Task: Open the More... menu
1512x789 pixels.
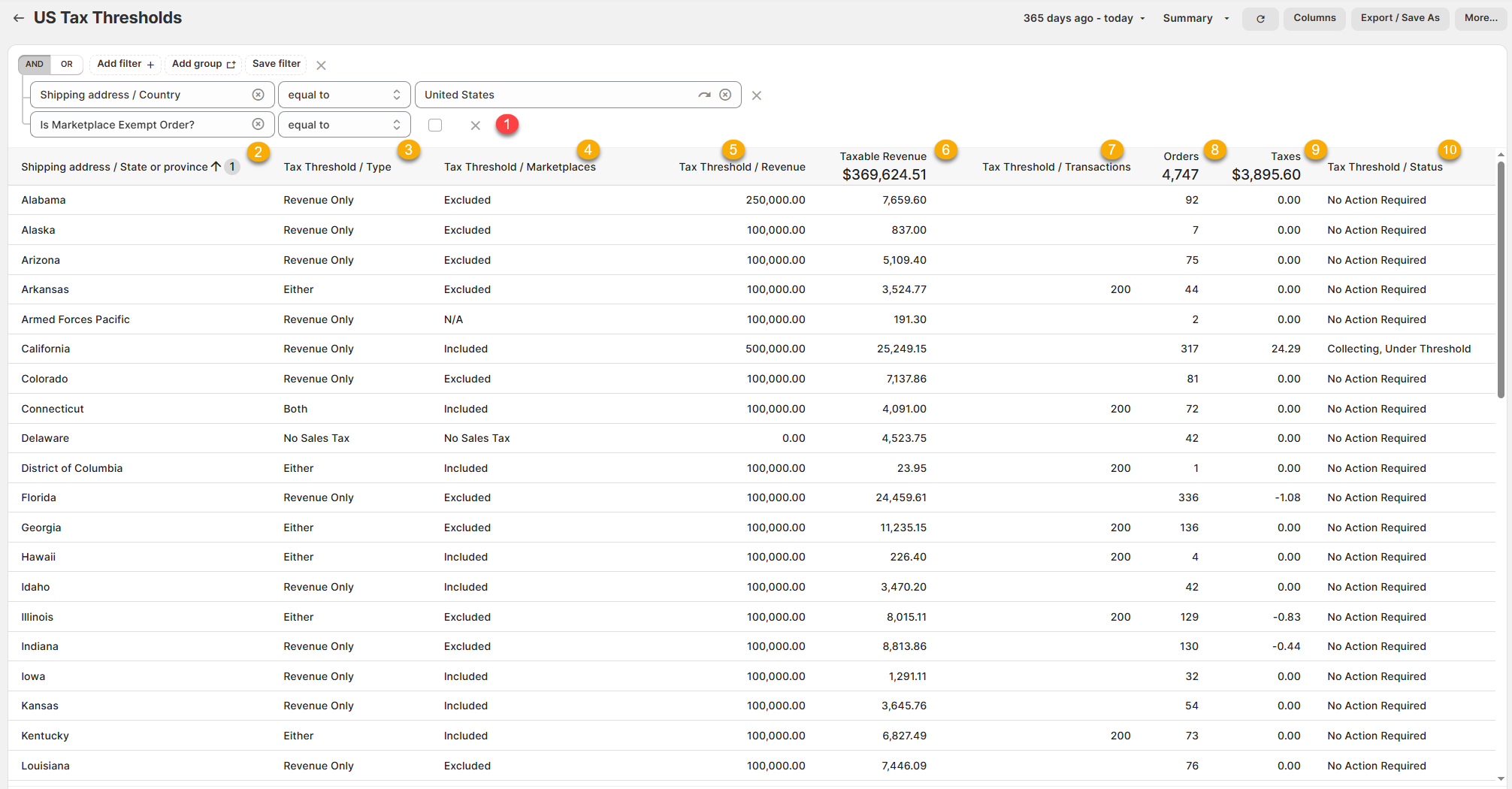Action: coord(1480,18)
